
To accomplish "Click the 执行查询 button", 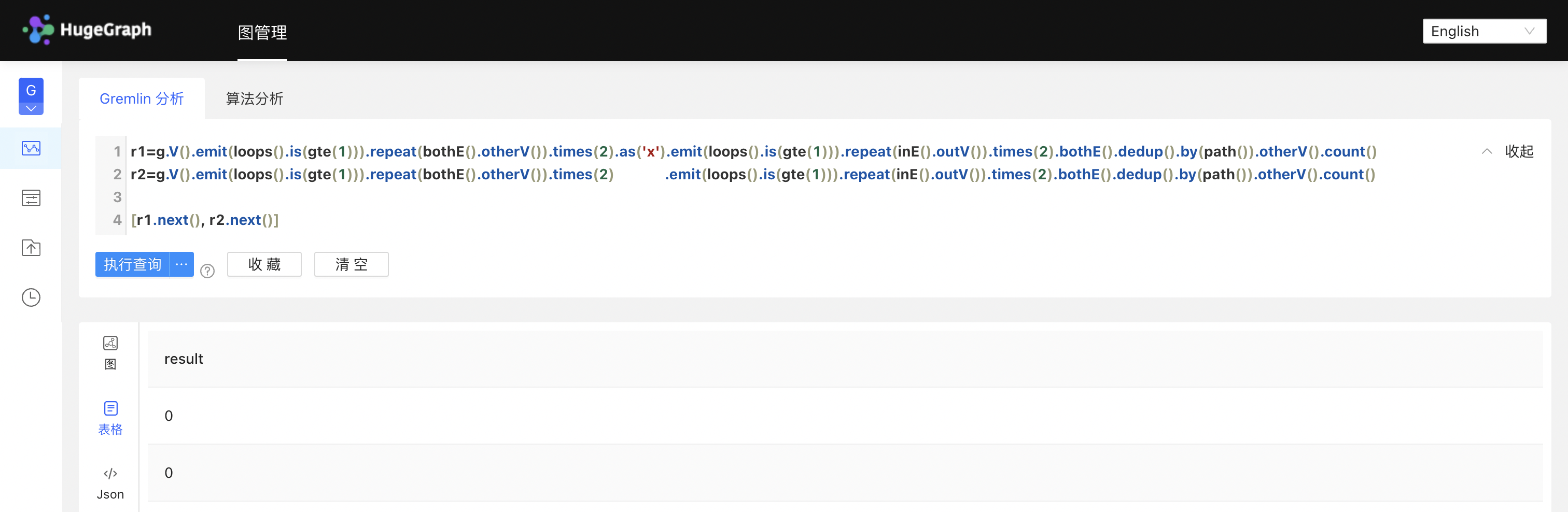I will point(132,264).
